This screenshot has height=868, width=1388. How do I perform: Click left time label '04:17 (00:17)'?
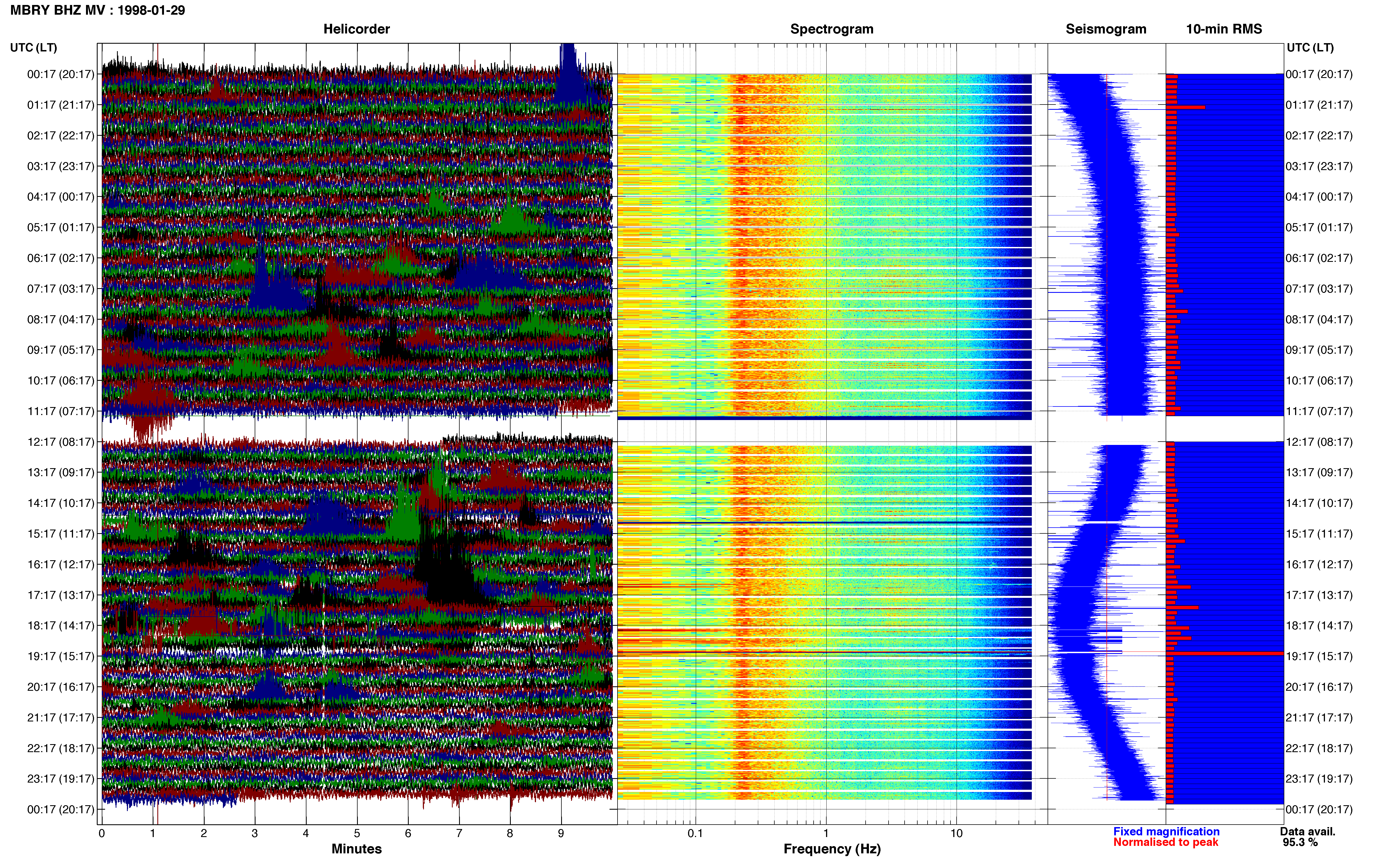[61, 197]
